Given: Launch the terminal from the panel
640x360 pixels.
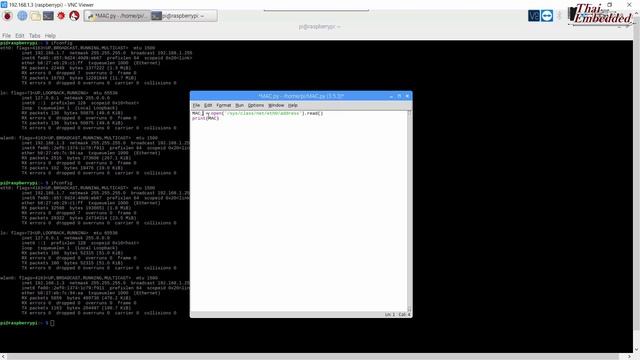Looking at the screenshot, I should click(x=48, y=16).
